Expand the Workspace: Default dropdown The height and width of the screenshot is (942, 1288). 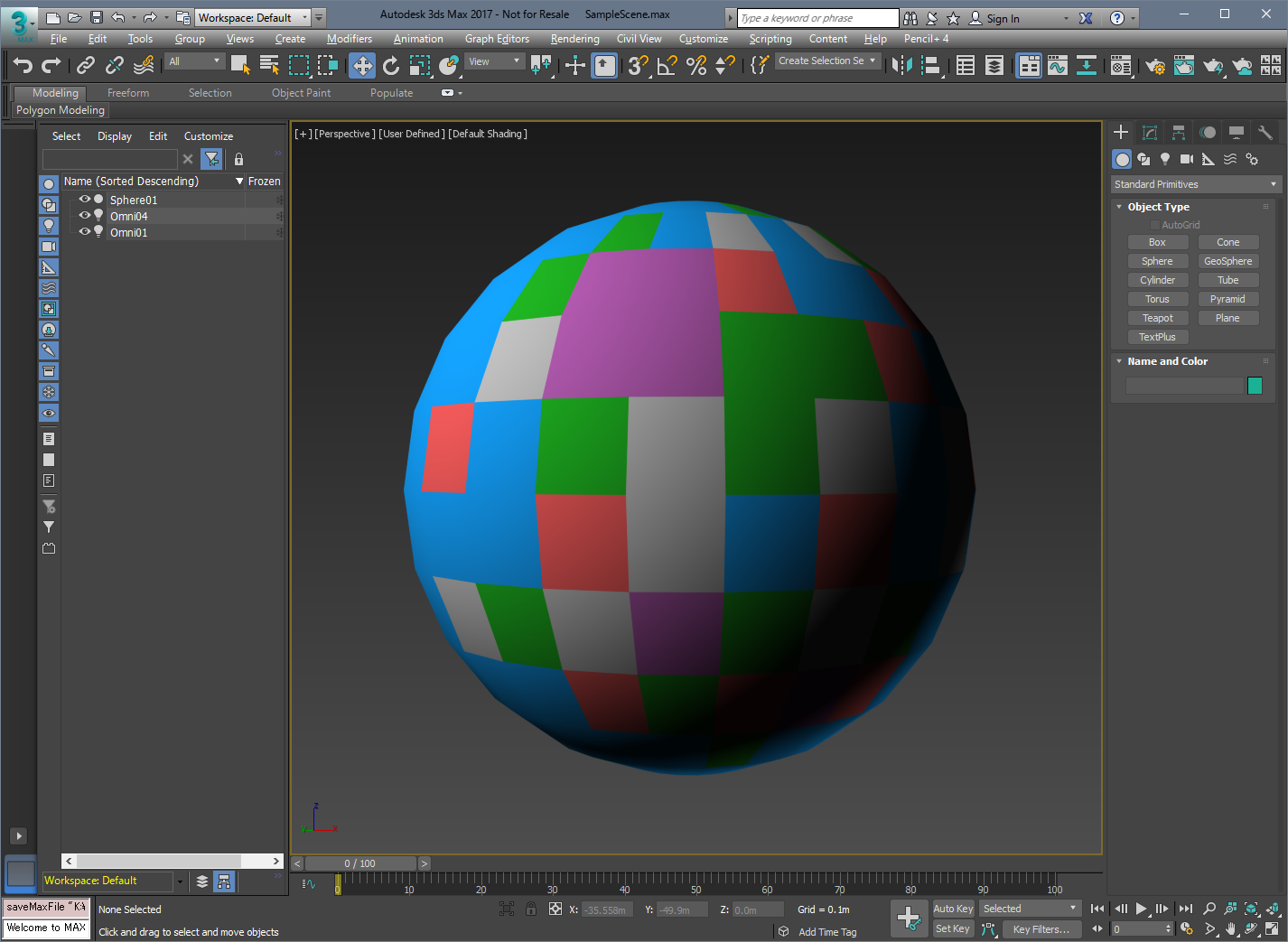coord(253,17)
